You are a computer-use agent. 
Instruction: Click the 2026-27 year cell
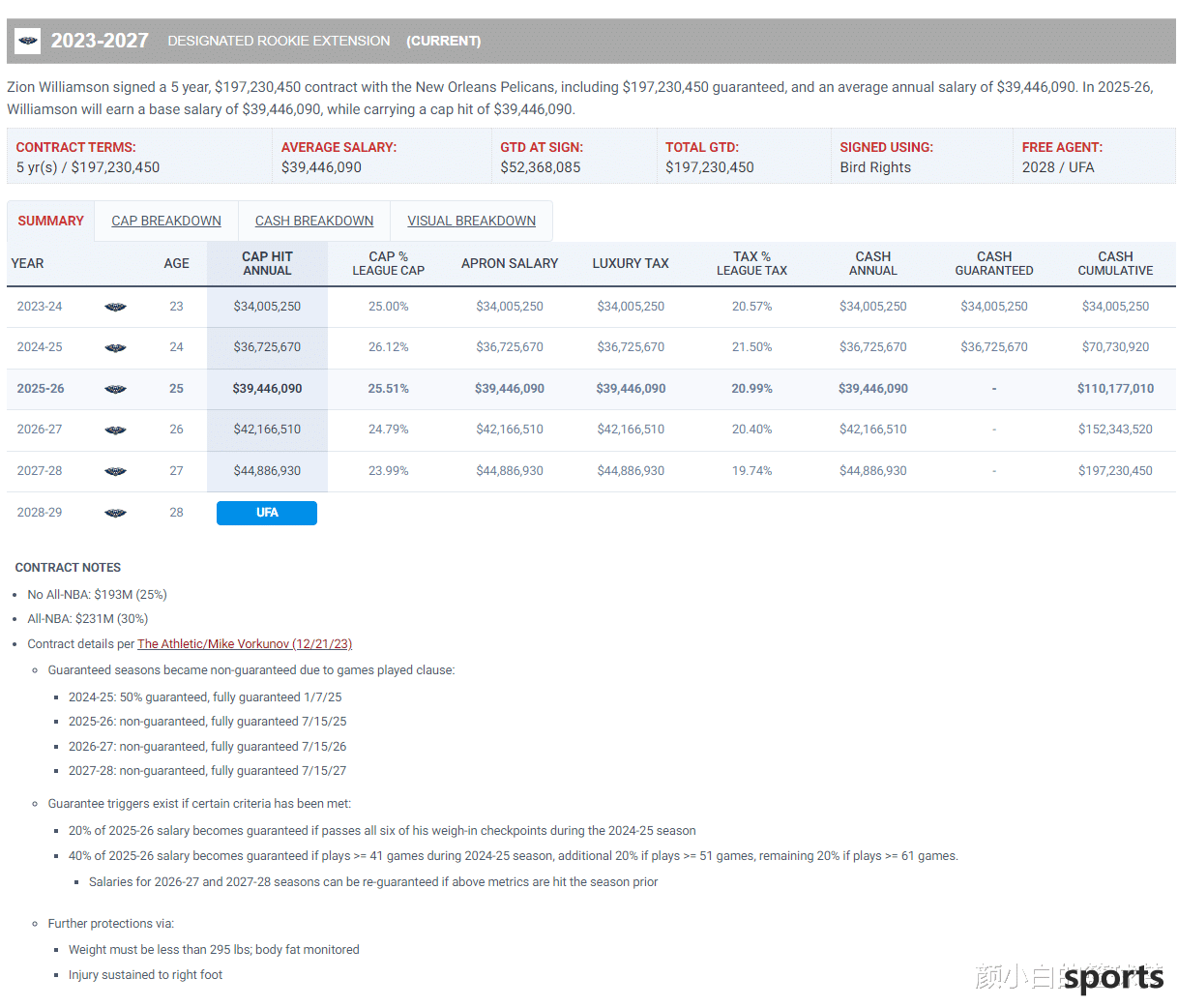(40, 430)
